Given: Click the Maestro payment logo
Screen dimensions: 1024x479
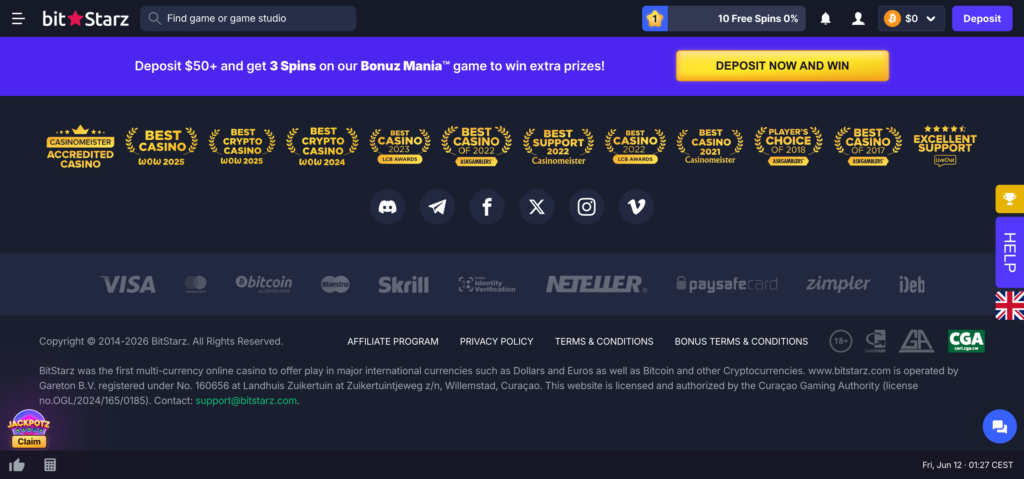Looking at the screenshot, I should click(x=335, y=284).
